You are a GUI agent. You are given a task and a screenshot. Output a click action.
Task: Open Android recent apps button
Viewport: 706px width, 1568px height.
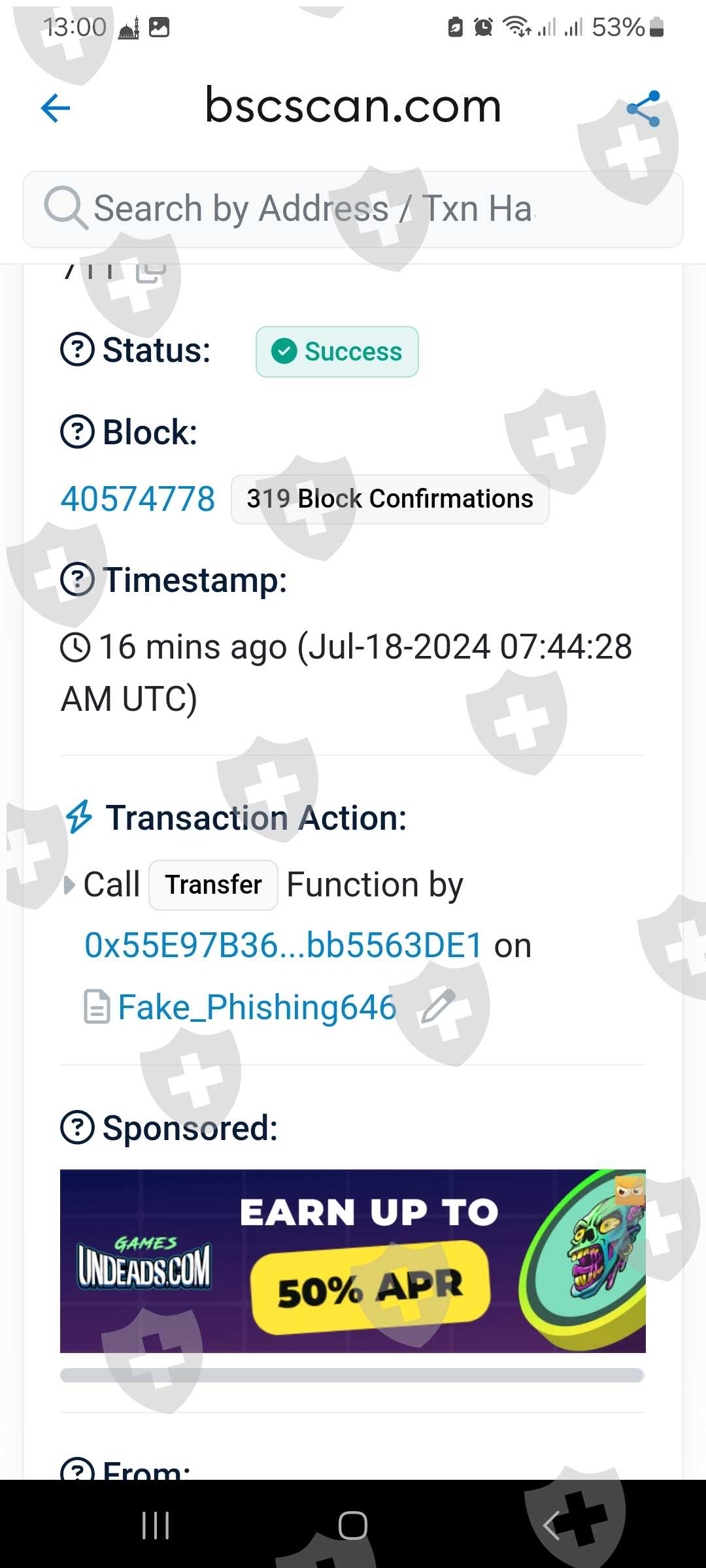click(156, 1526)
